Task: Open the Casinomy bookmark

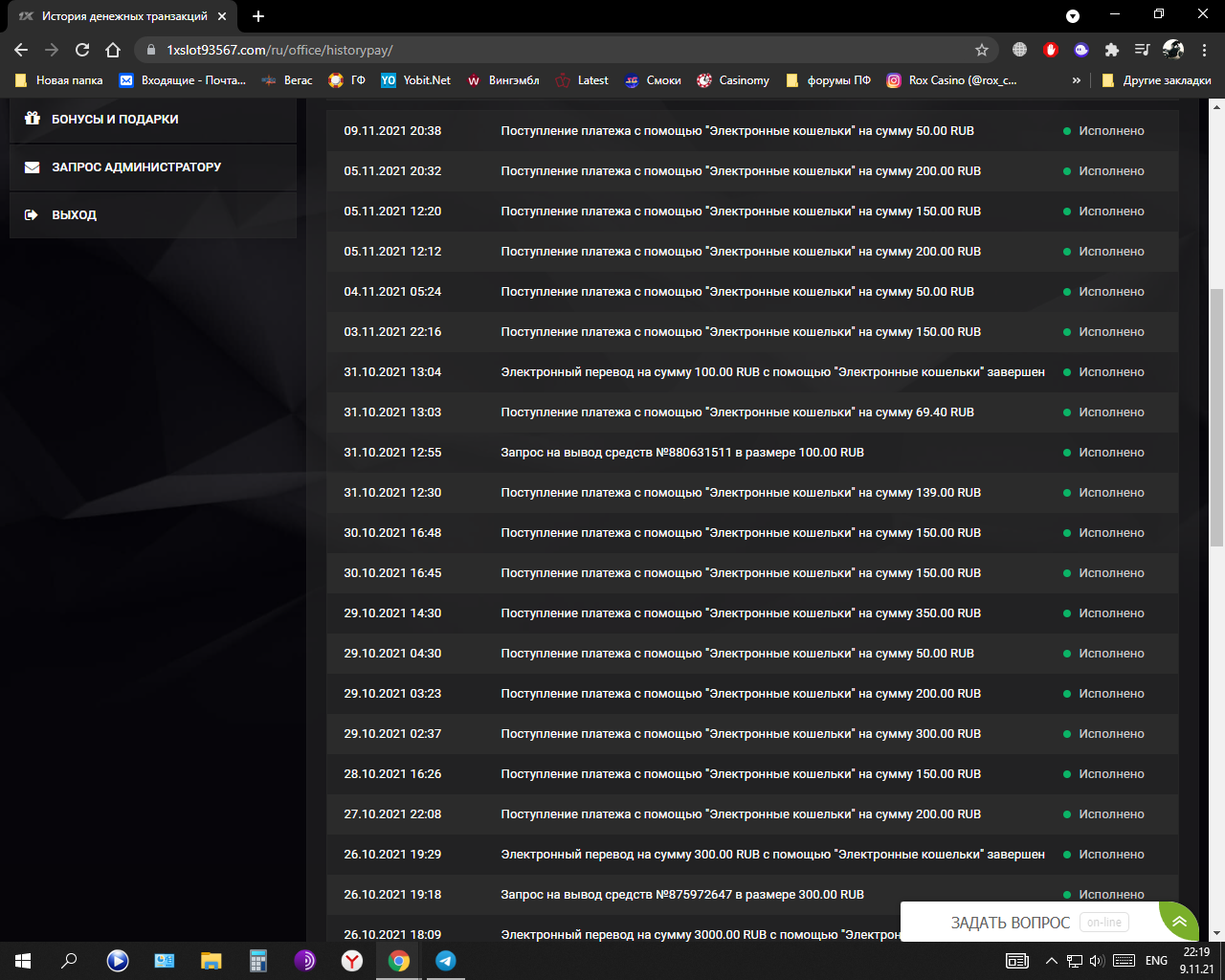Action: pos(733,80)
